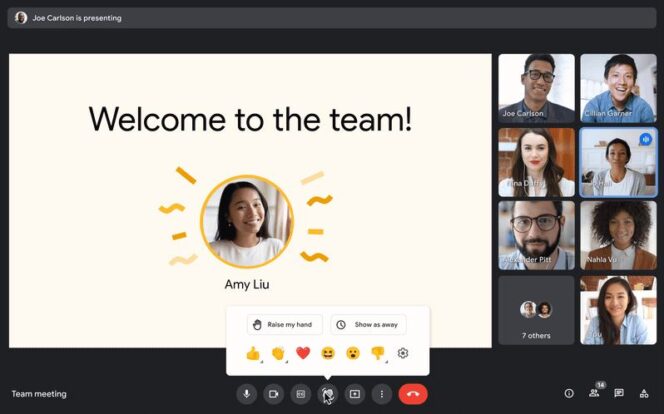Click the Welcome to the team! heading
Screen dimensions: 664x414
point(250,119)
